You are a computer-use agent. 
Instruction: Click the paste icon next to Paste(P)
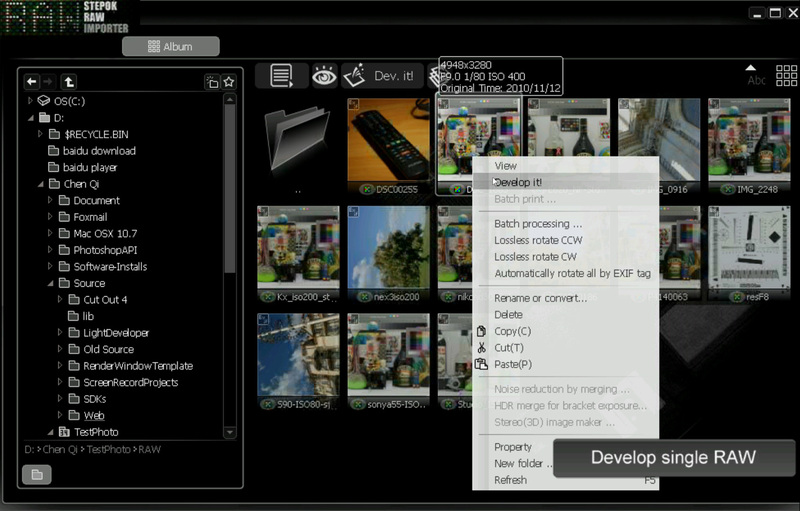[x=481, y=364]
